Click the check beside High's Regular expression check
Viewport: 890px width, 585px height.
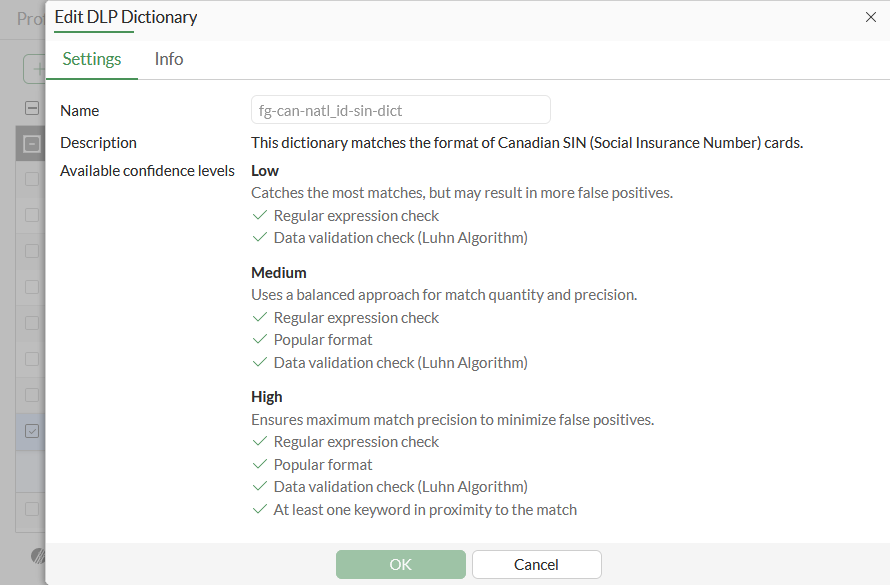tap(259, 441)
